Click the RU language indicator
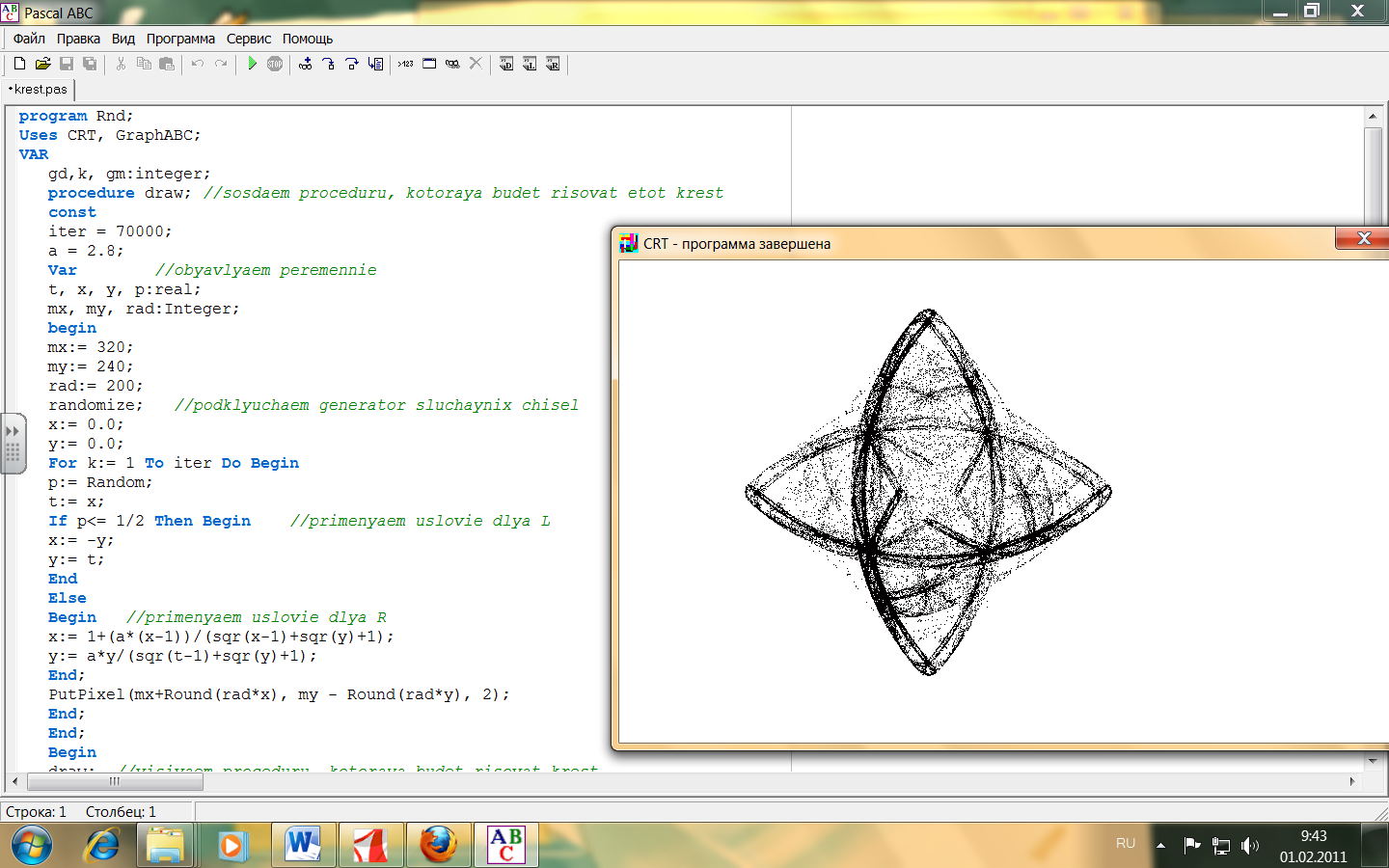The width and height of the screenshot is (1389, 868). [x=1125, y=844]
